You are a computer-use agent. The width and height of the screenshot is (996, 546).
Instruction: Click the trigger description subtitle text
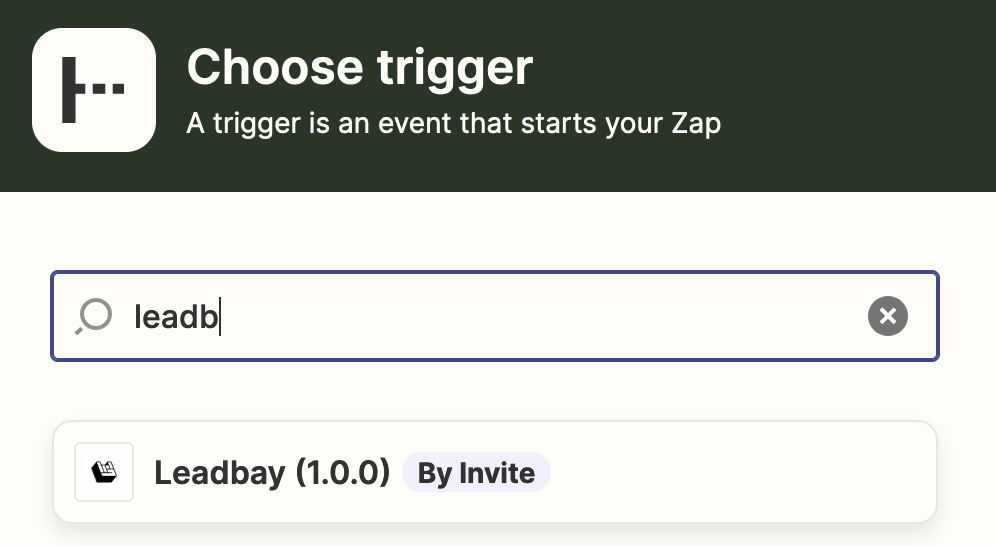[453, 124]
